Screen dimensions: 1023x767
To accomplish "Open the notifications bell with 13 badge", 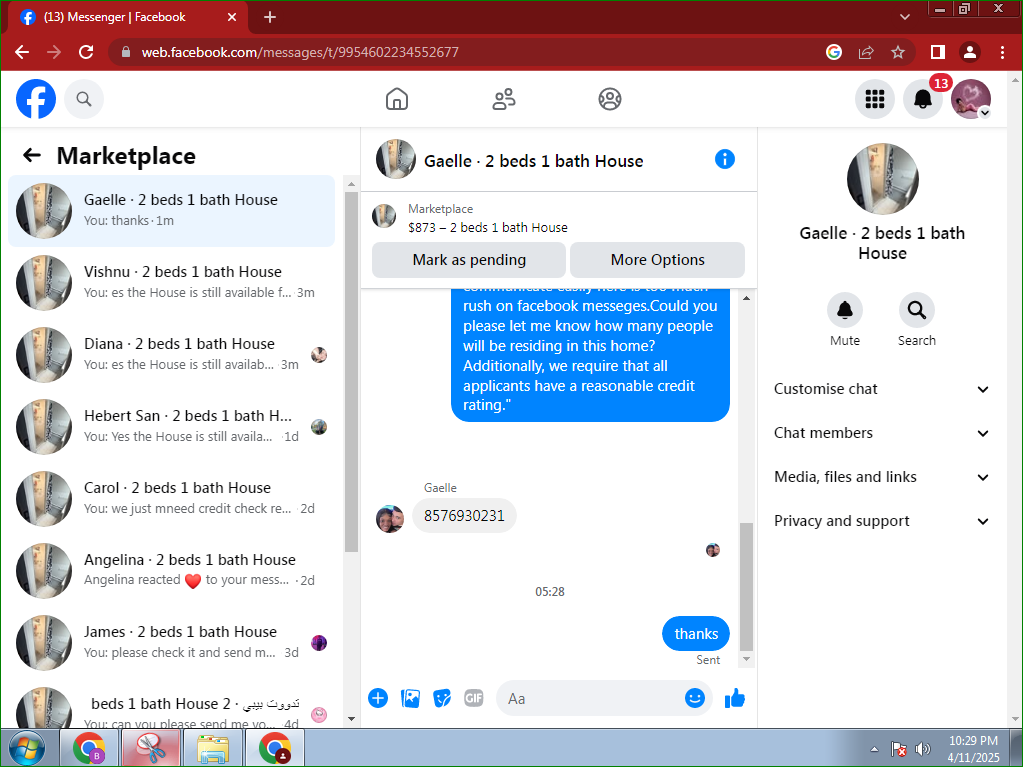I will pyautogui.click(x=923, y=99).
